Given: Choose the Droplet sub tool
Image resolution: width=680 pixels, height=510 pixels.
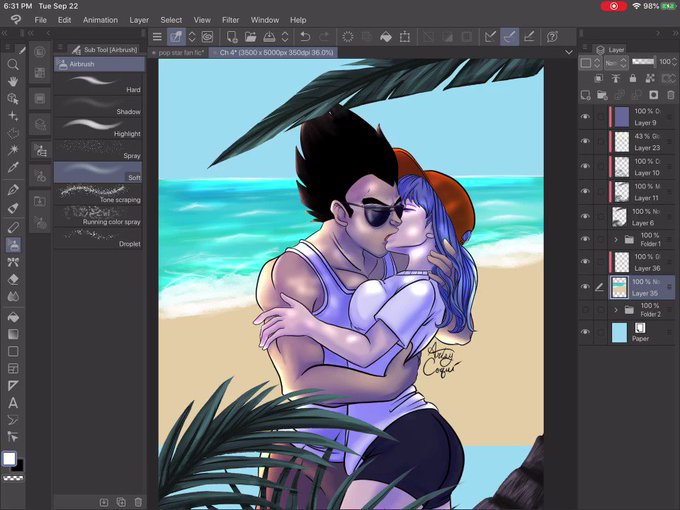Looking at the screenshot, I should [x=99, y=238].
